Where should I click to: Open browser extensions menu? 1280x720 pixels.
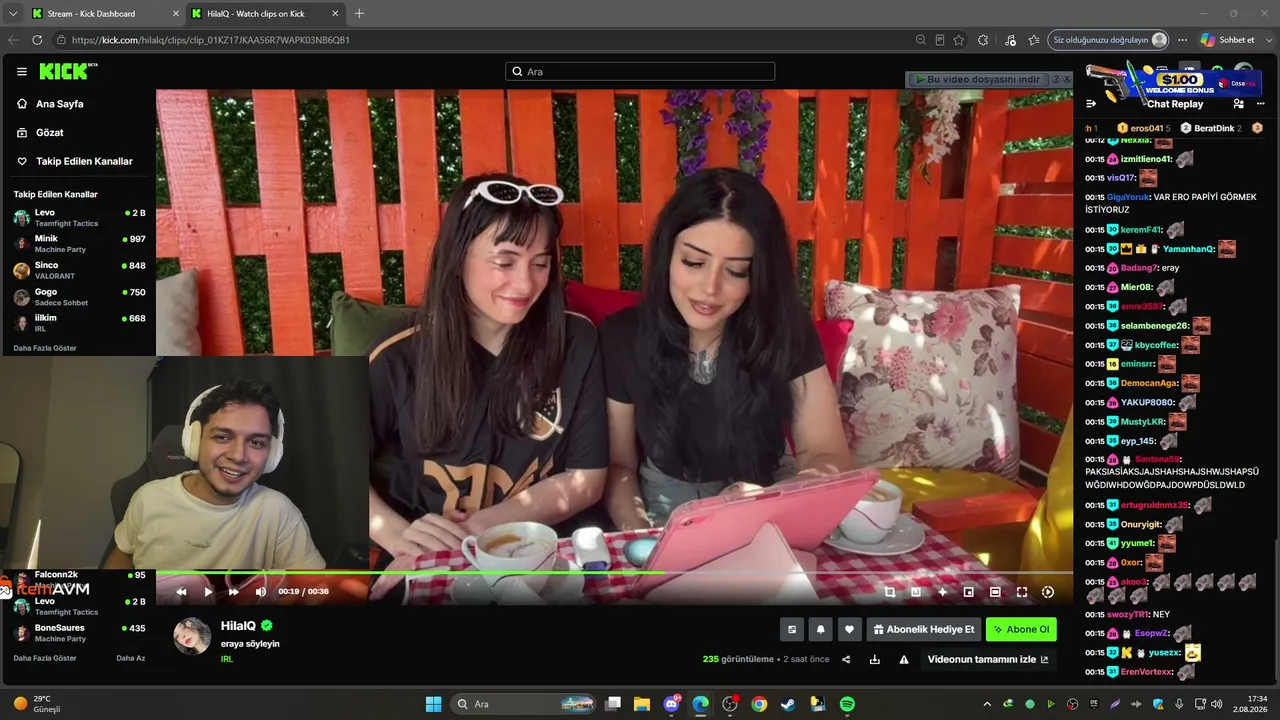(983, 40)
